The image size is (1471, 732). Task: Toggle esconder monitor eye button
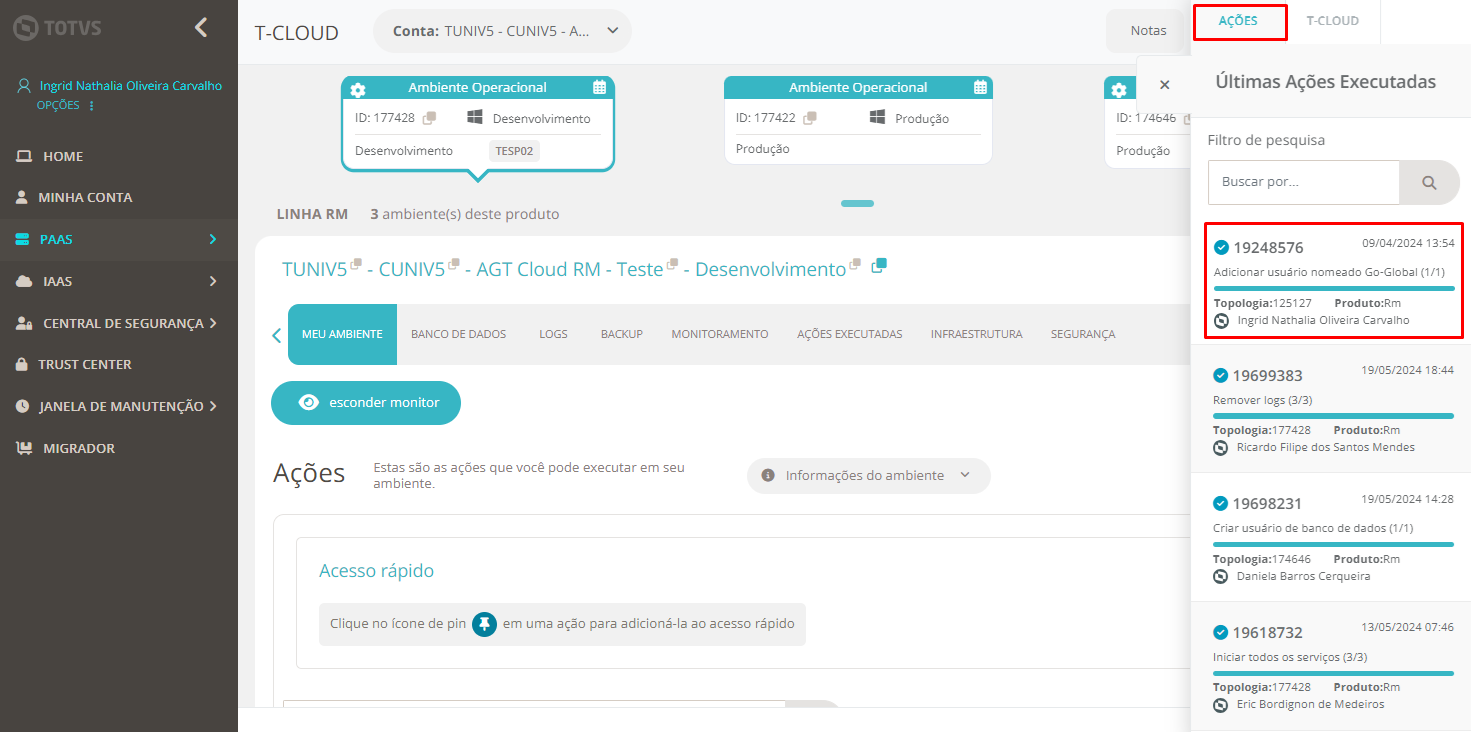click(x=366, y=402)
